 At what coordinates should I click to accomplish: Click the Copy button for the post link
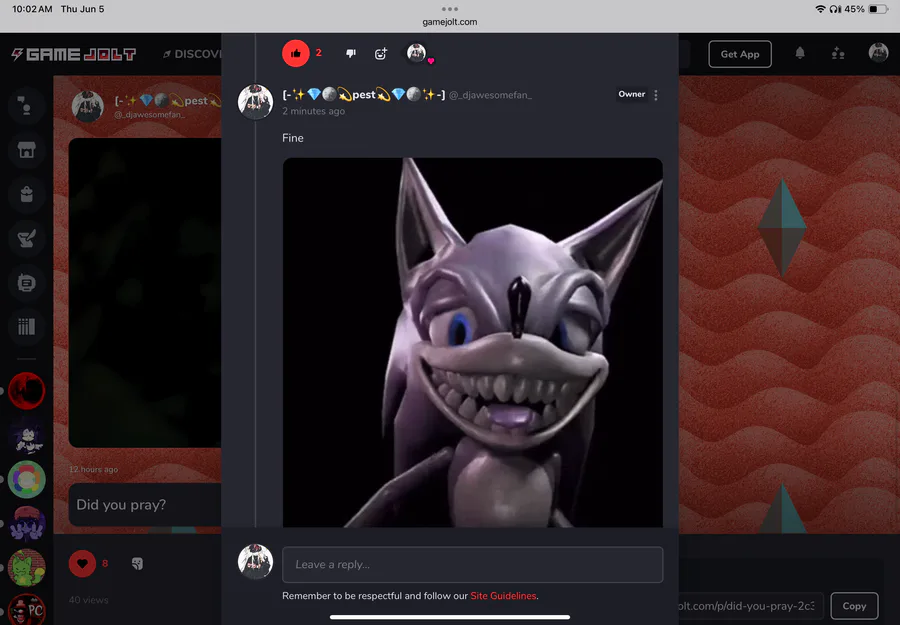(x=854, y=606)
